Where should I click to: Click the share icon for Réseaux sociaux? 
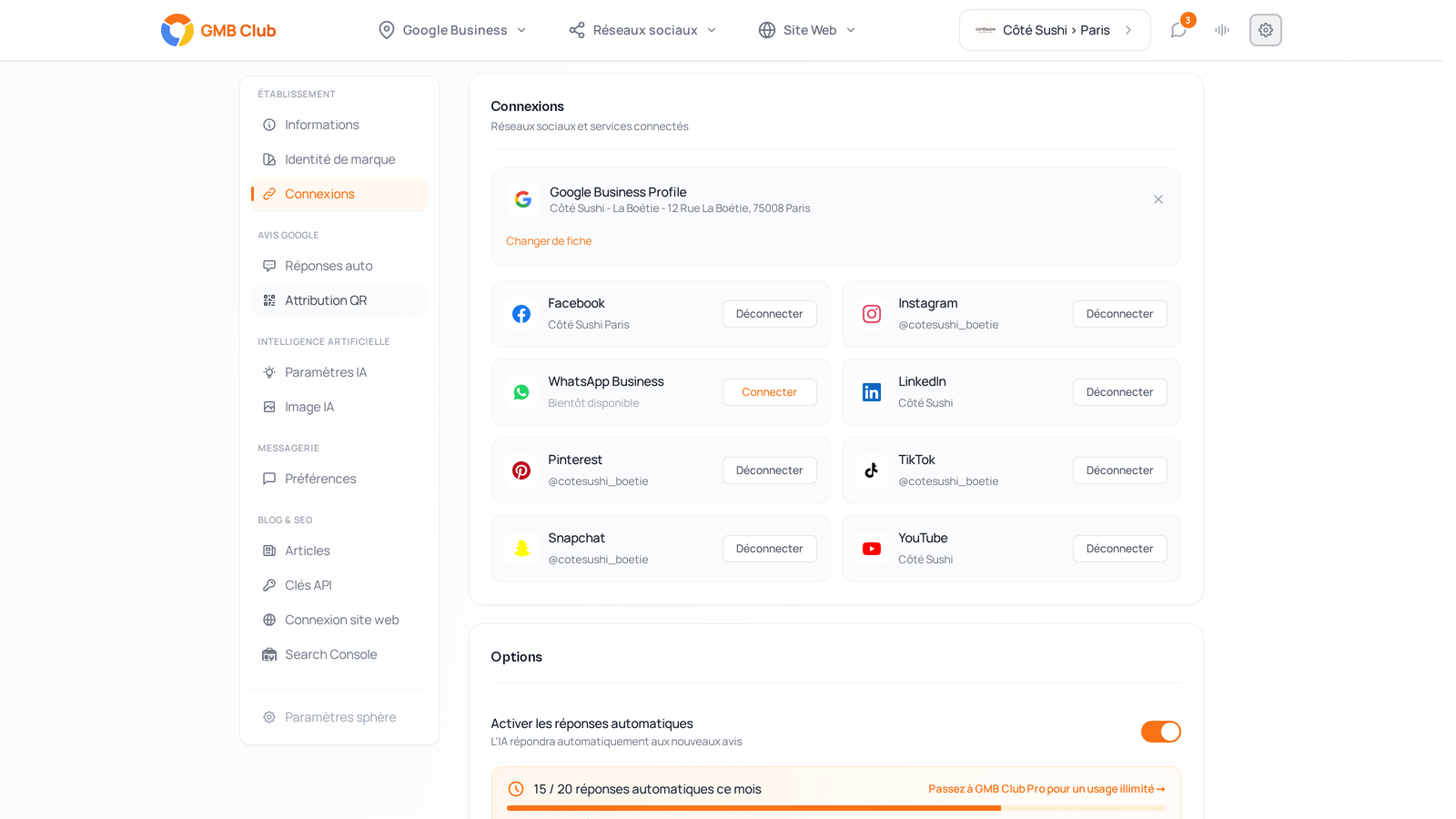pos(577,30)
